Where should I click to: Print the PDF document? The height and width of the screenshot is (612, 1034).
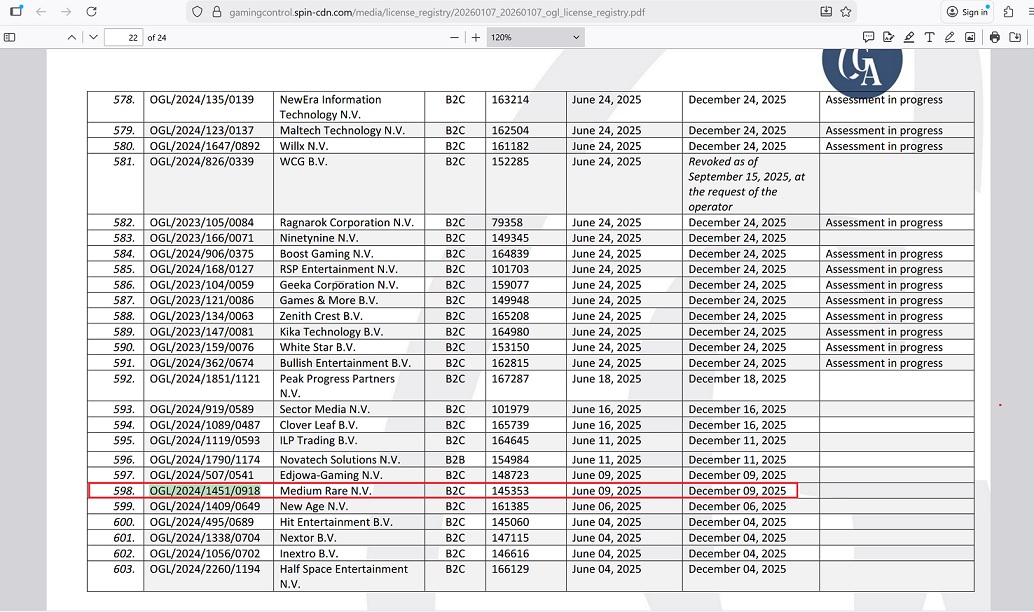tap(995, 37)
